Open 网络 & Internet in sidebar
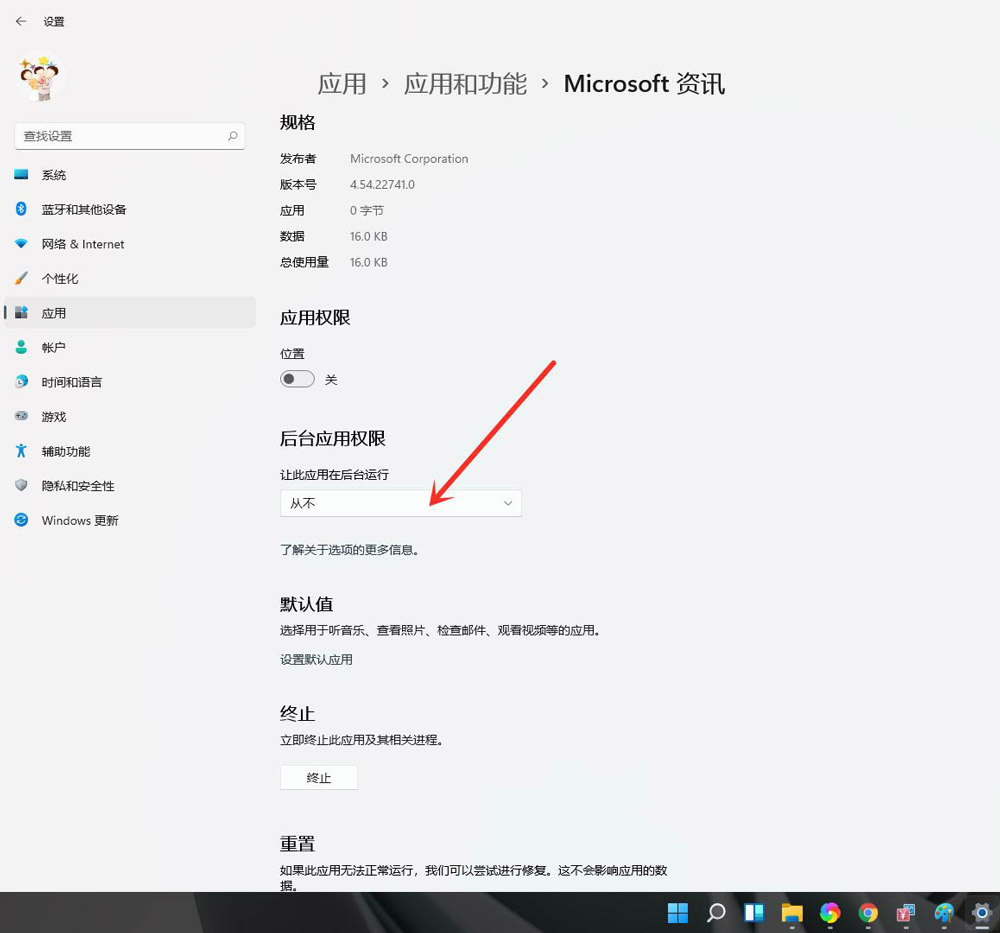The image size is (1000, 933). [x=129, y=244]
